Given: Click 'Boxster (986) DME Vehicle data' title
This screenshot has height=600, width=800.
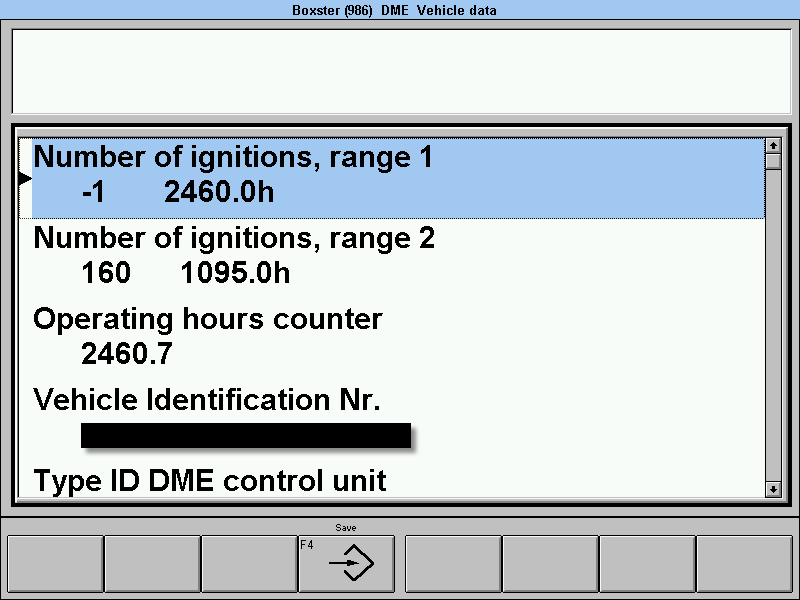Looking at the screenshot, I should 394,10.
